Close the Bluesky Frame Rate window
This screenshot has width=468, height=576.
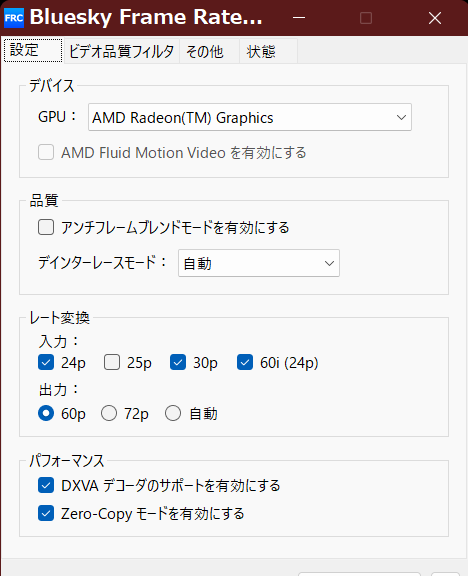pyautogui.click(x=435, y=18)
